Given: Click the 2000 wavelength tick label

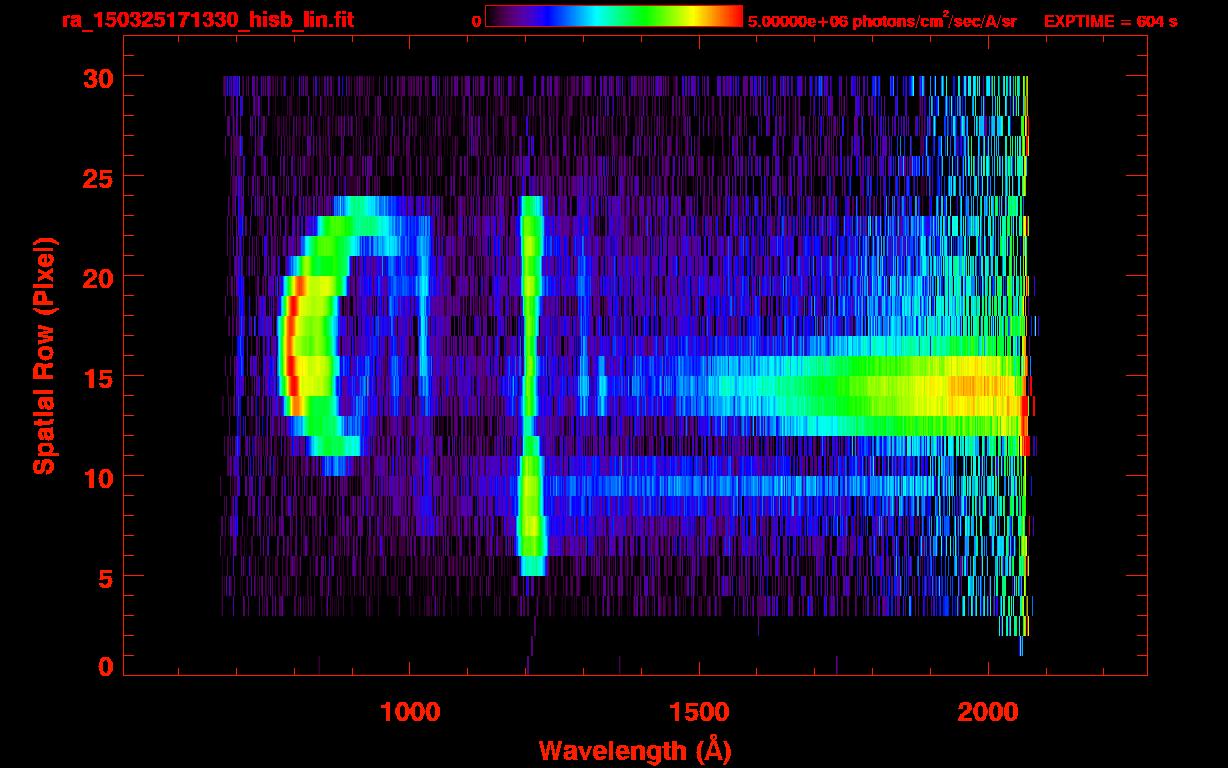Looking at the screenshot, I should click(x=988, y=712).
